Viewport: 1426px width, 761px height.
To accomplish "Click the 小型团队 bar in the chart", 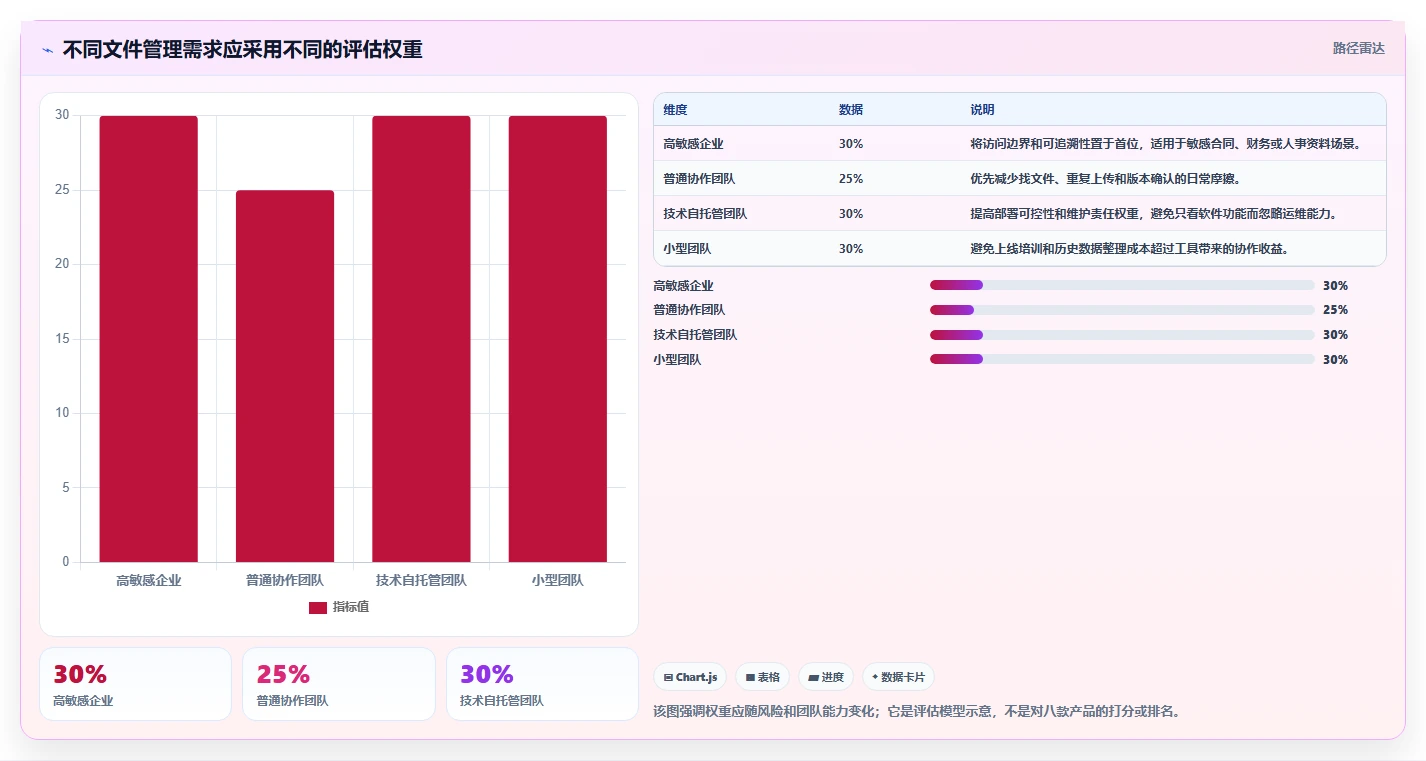I will (x=558, y=339).
